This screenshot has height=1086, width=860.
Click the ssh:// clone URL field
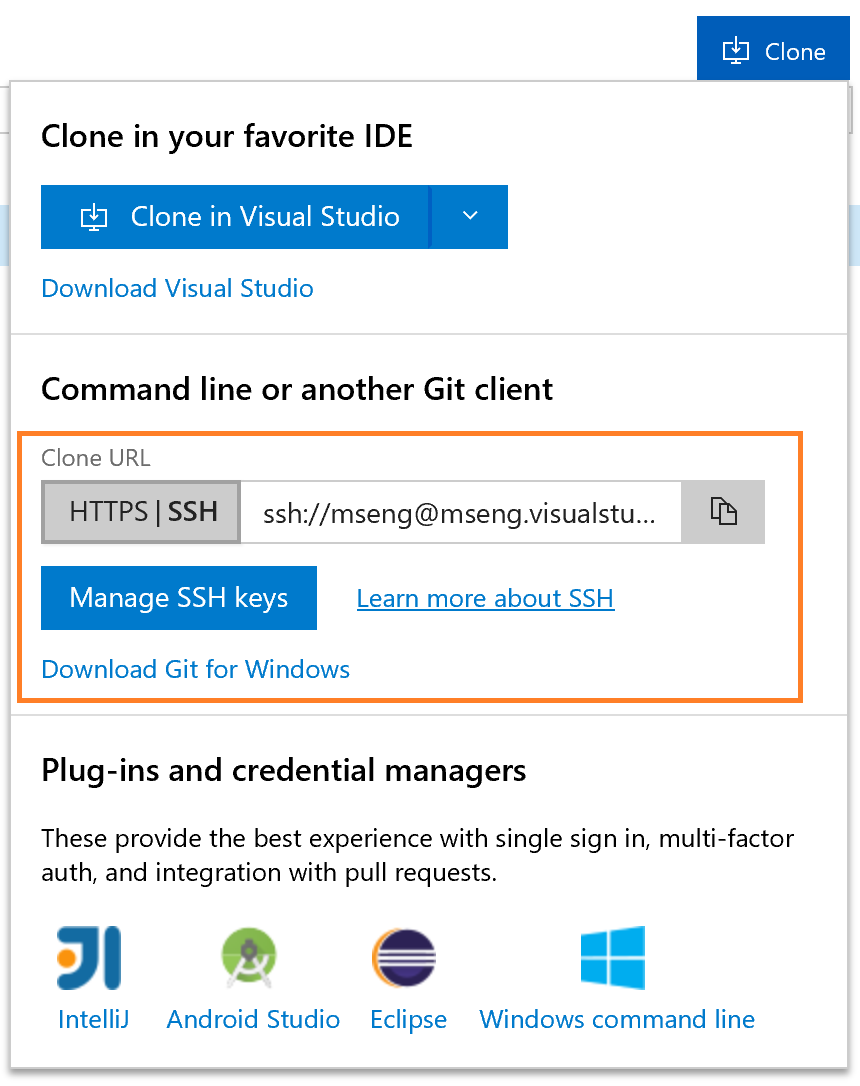460,513
